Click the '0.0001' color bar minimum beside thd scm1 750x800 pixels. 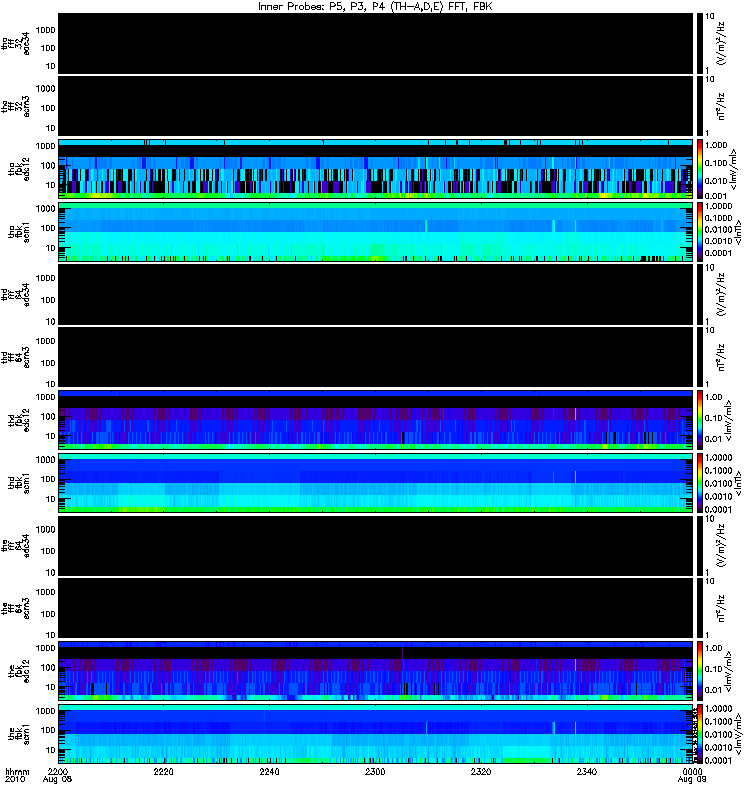[718, 509]
